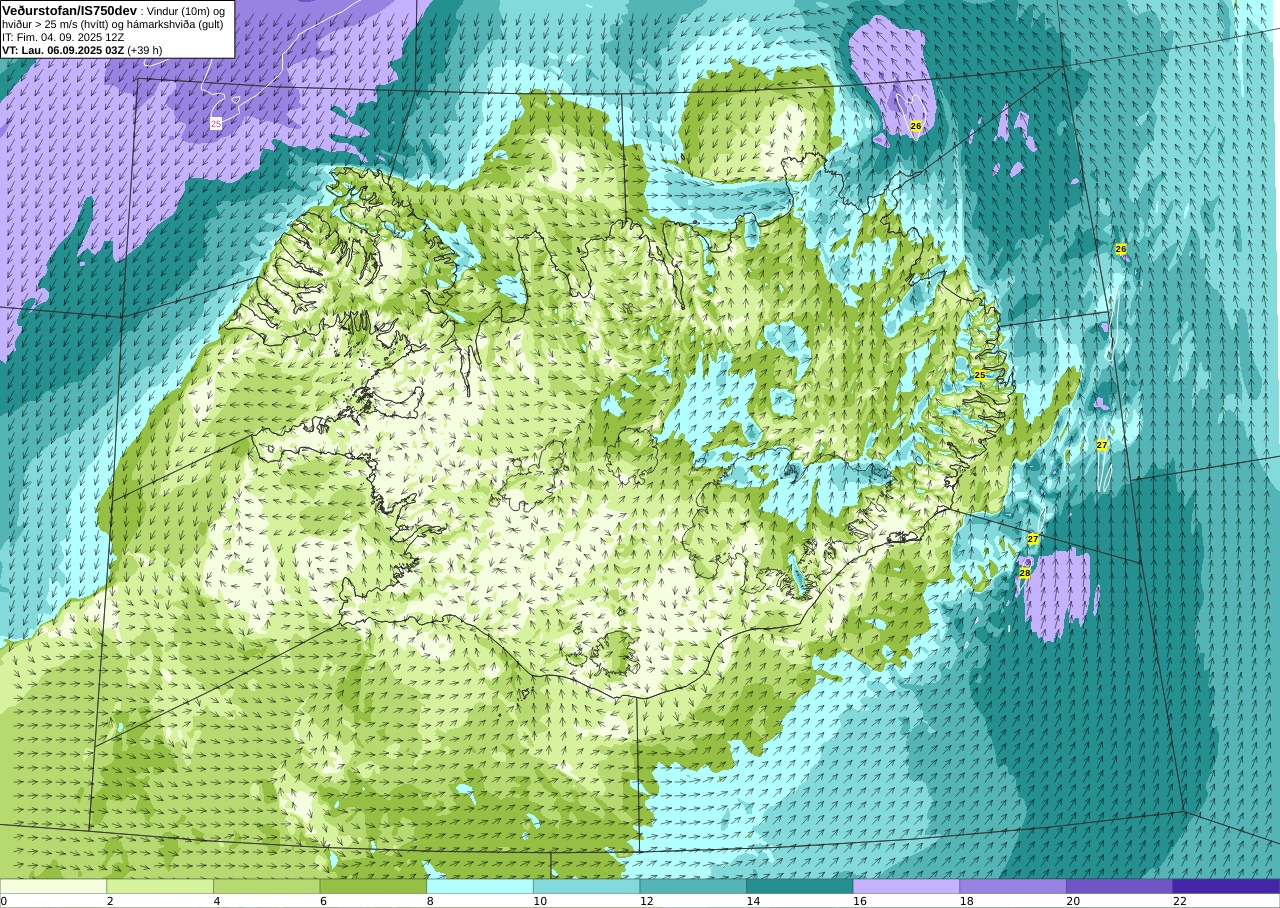Click the legend scale number 0
This screenshot has width=1280, height=908.
pyautogui.click(x=4, y=901)
